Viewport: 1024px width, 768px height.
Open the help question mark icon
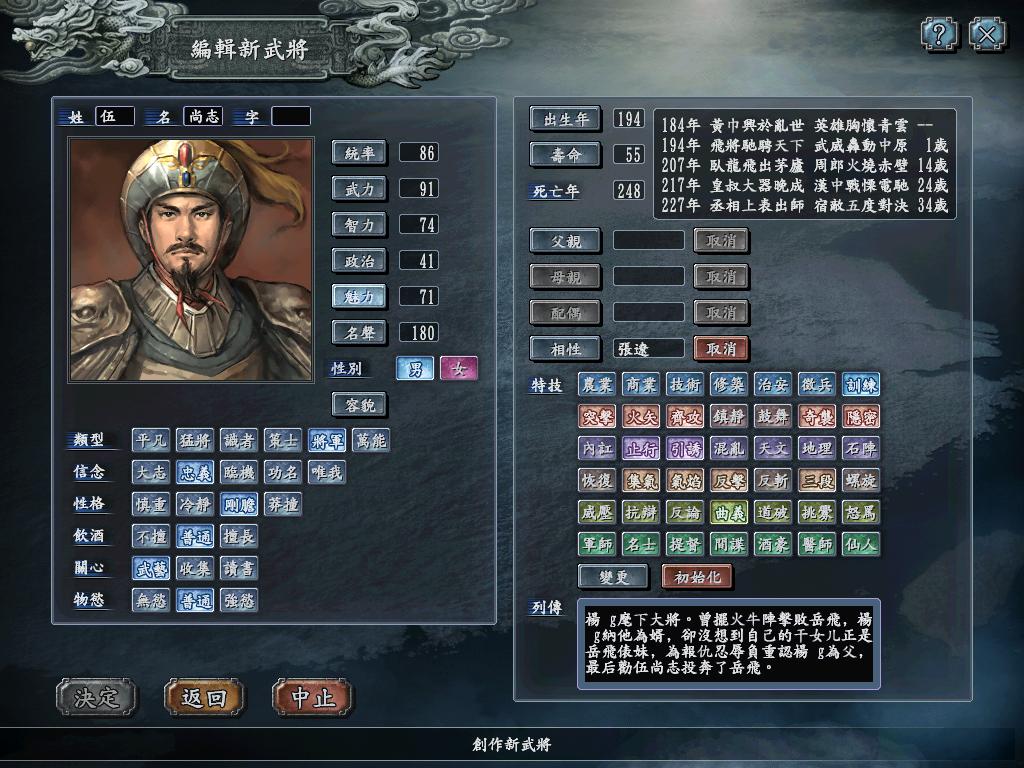[x=939, y=33]
